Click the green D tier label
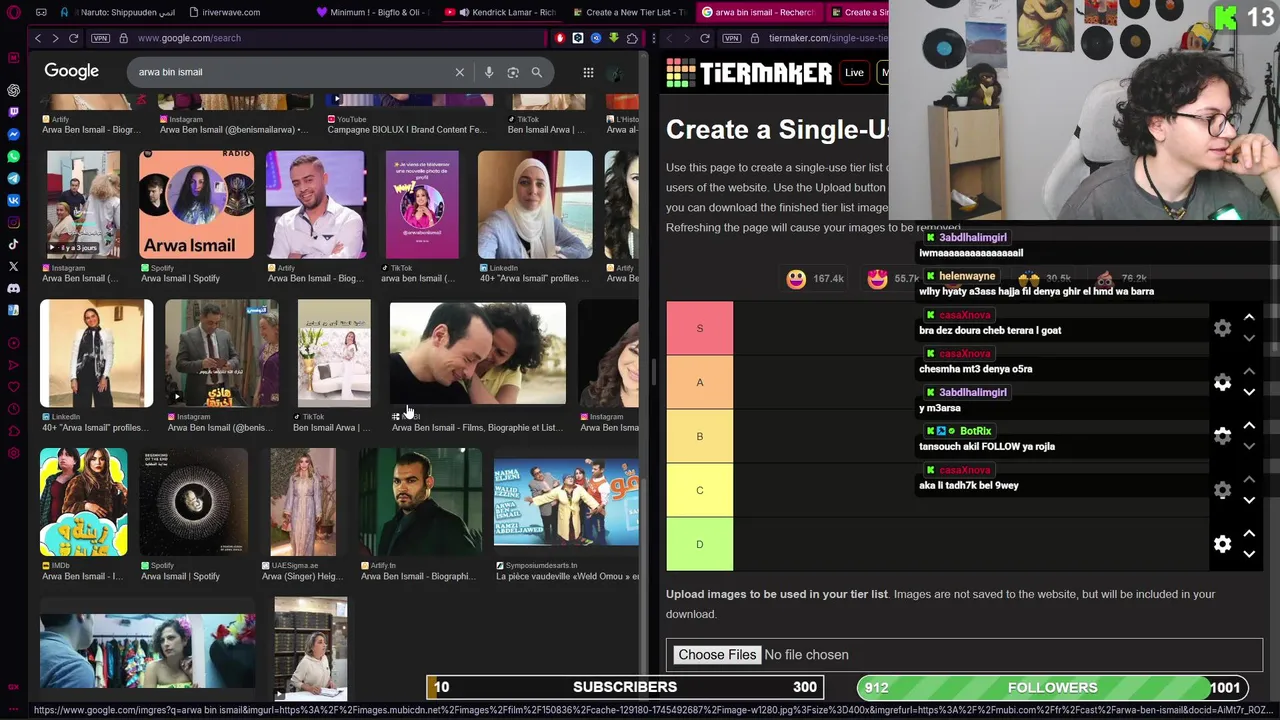The height and width of the screenshot is (720, 1280). (x=700, y=544)
